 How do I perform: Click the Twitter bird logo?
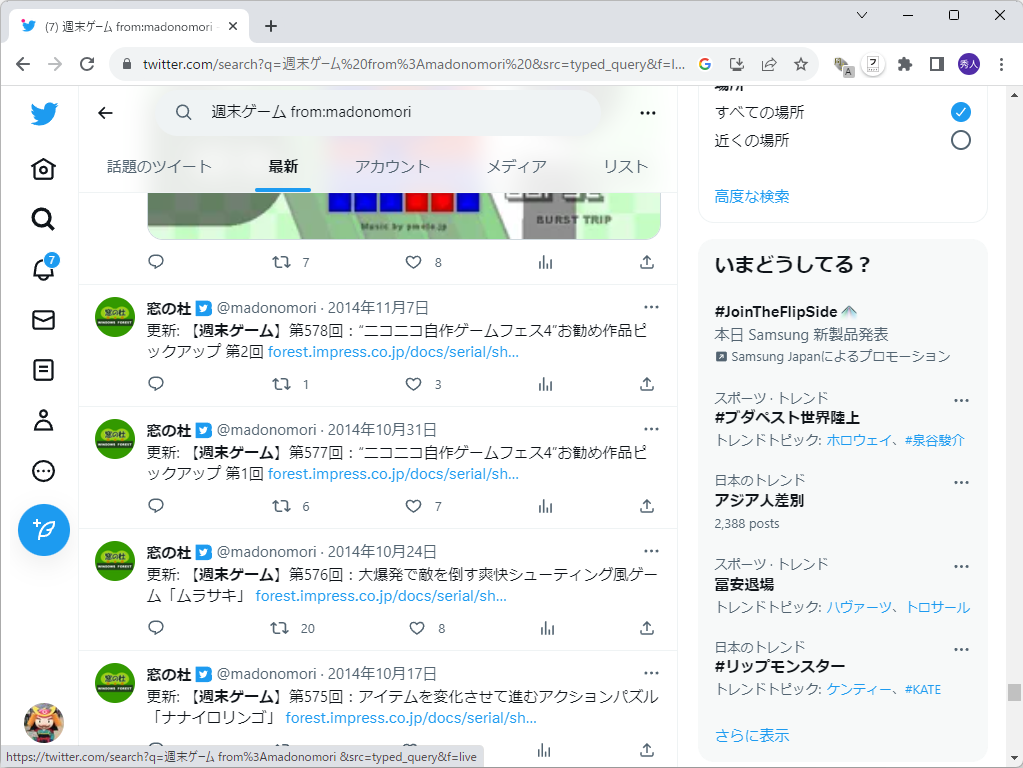coord(43,114)
